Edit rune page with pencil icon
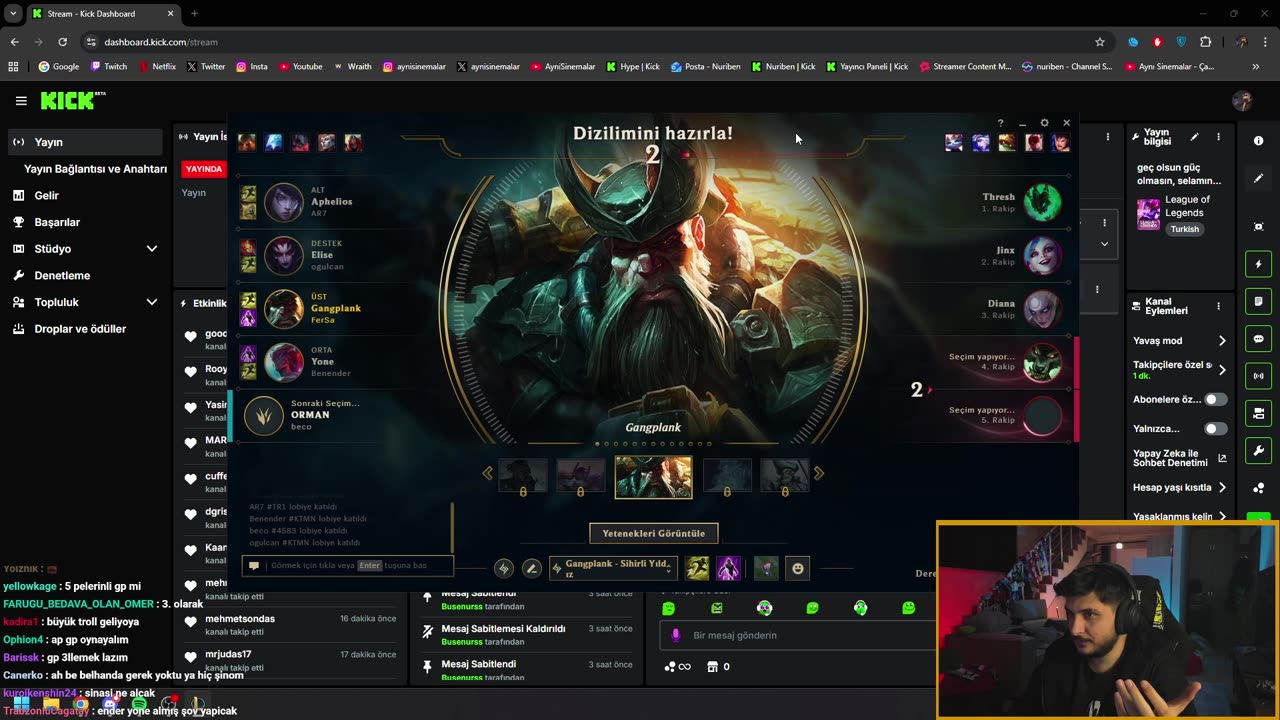The height and width of the screenshot is (720, 1280). click(532, 568)
